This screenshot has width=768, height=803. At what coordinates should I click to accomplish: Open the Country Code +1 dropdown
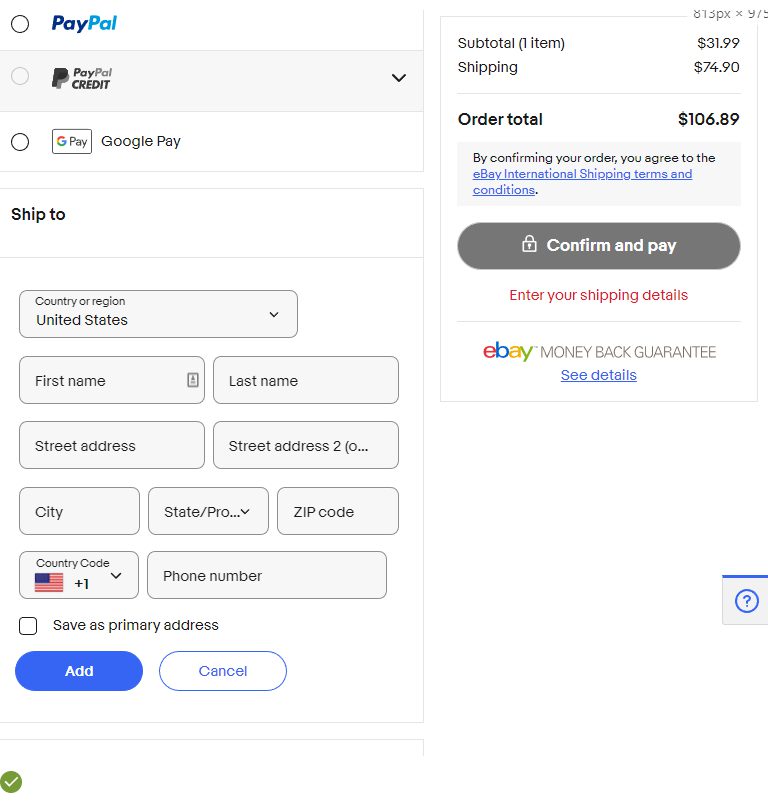point(79,575)
